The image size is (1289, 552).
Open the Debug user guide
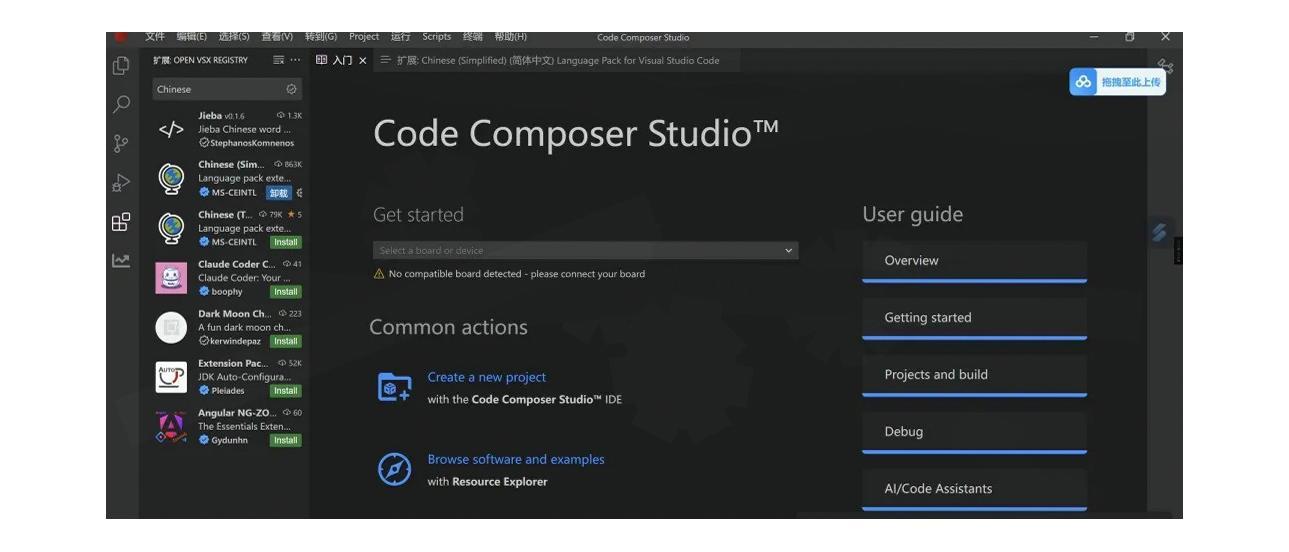(x=974, y=432)
